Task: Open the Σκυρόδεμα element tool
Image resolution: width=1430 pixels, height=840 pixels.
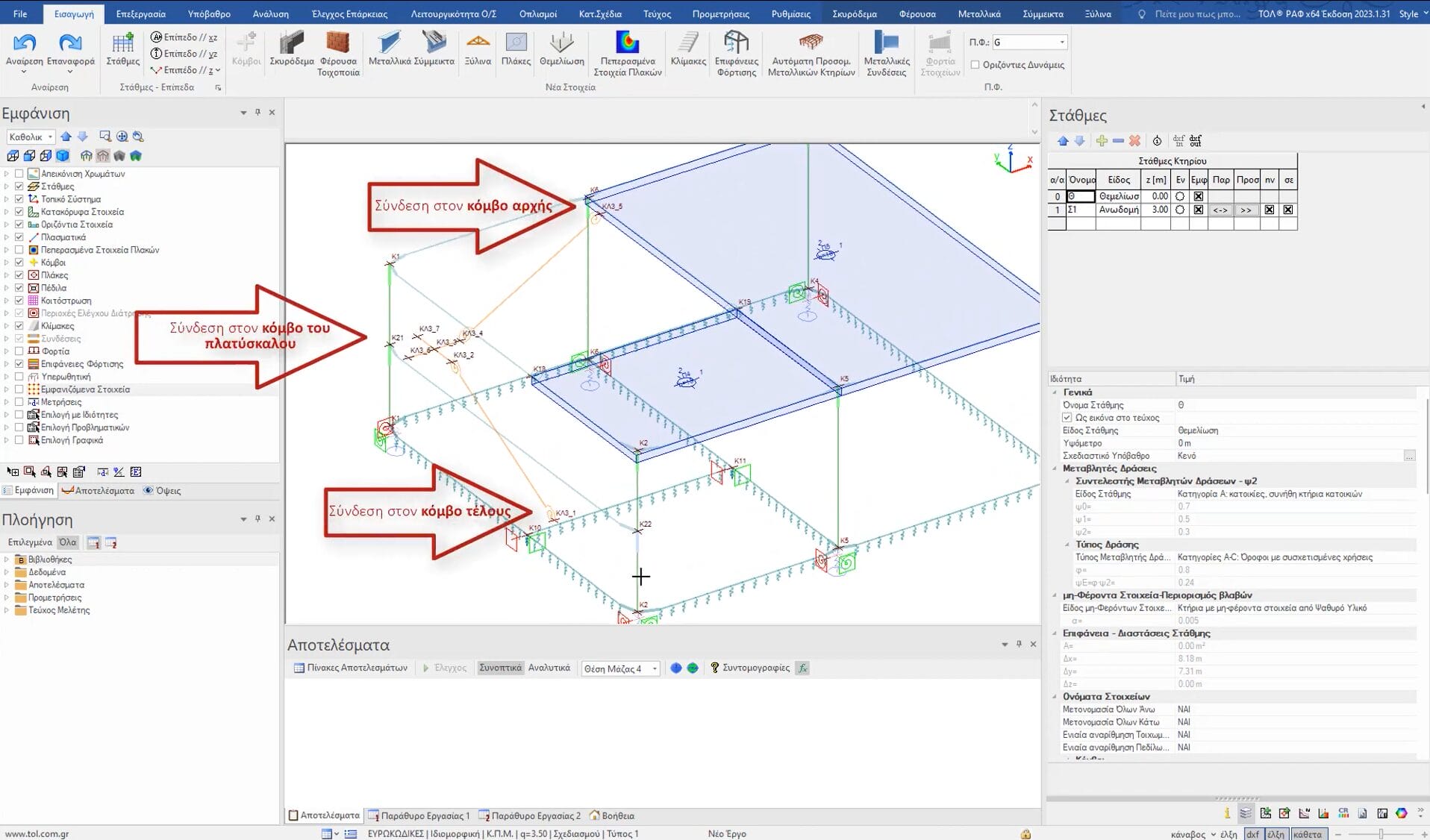Action: (x=291, y=44)
